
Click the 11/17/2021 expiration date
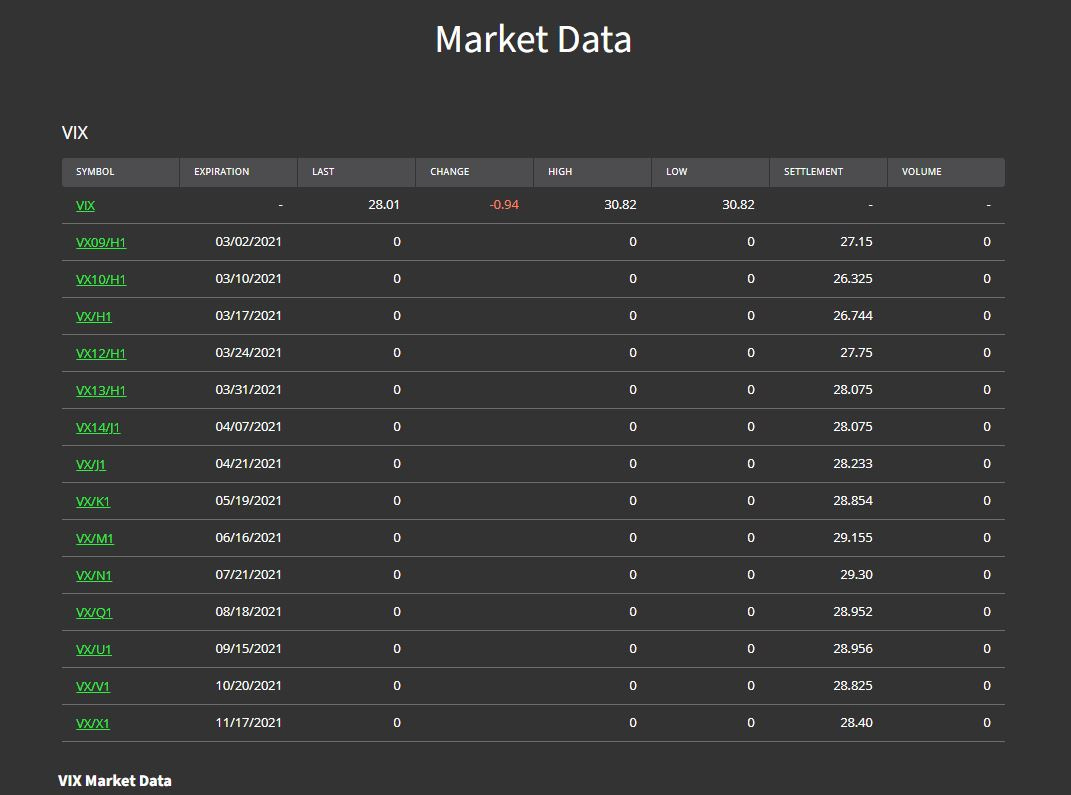click(x=249, y=722)
